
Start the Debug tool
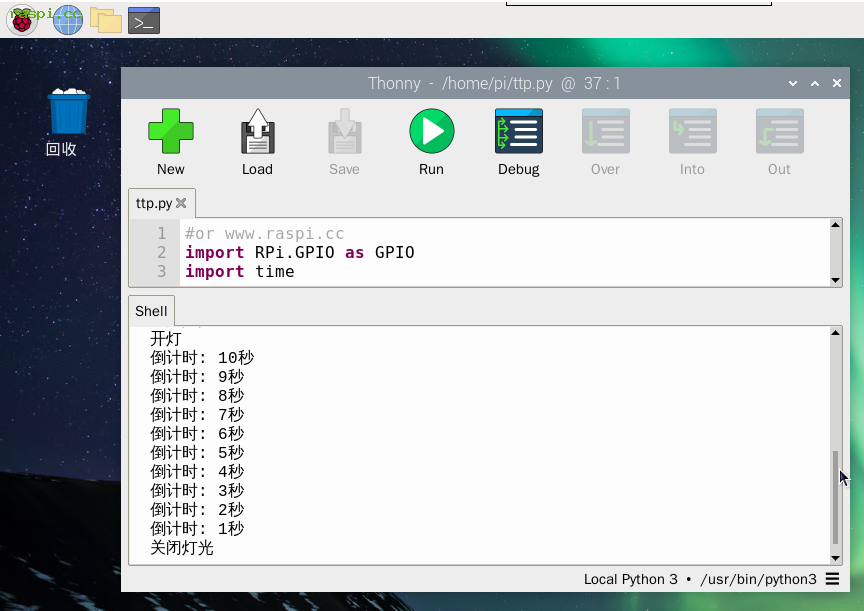pos(518,132)
